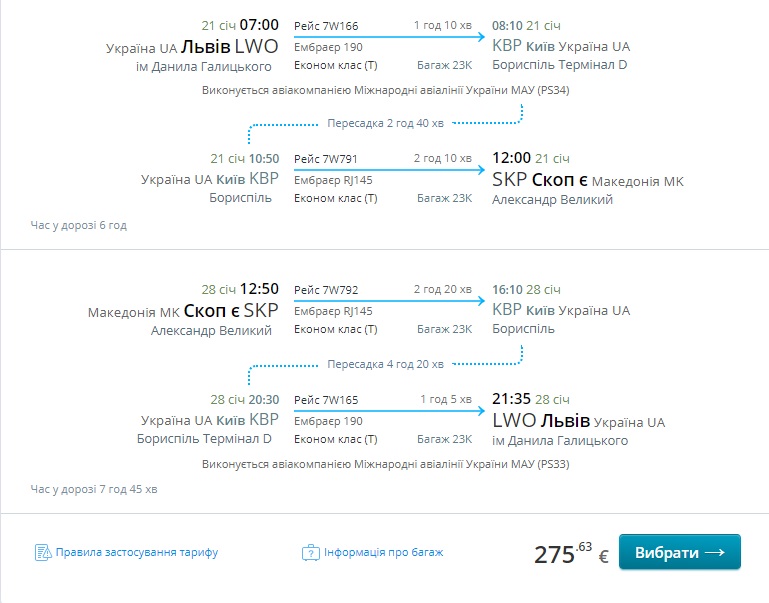Click the Час у дорозі 6 год text
This screenshot has height=603, width=769.
(x=79, y=225)
